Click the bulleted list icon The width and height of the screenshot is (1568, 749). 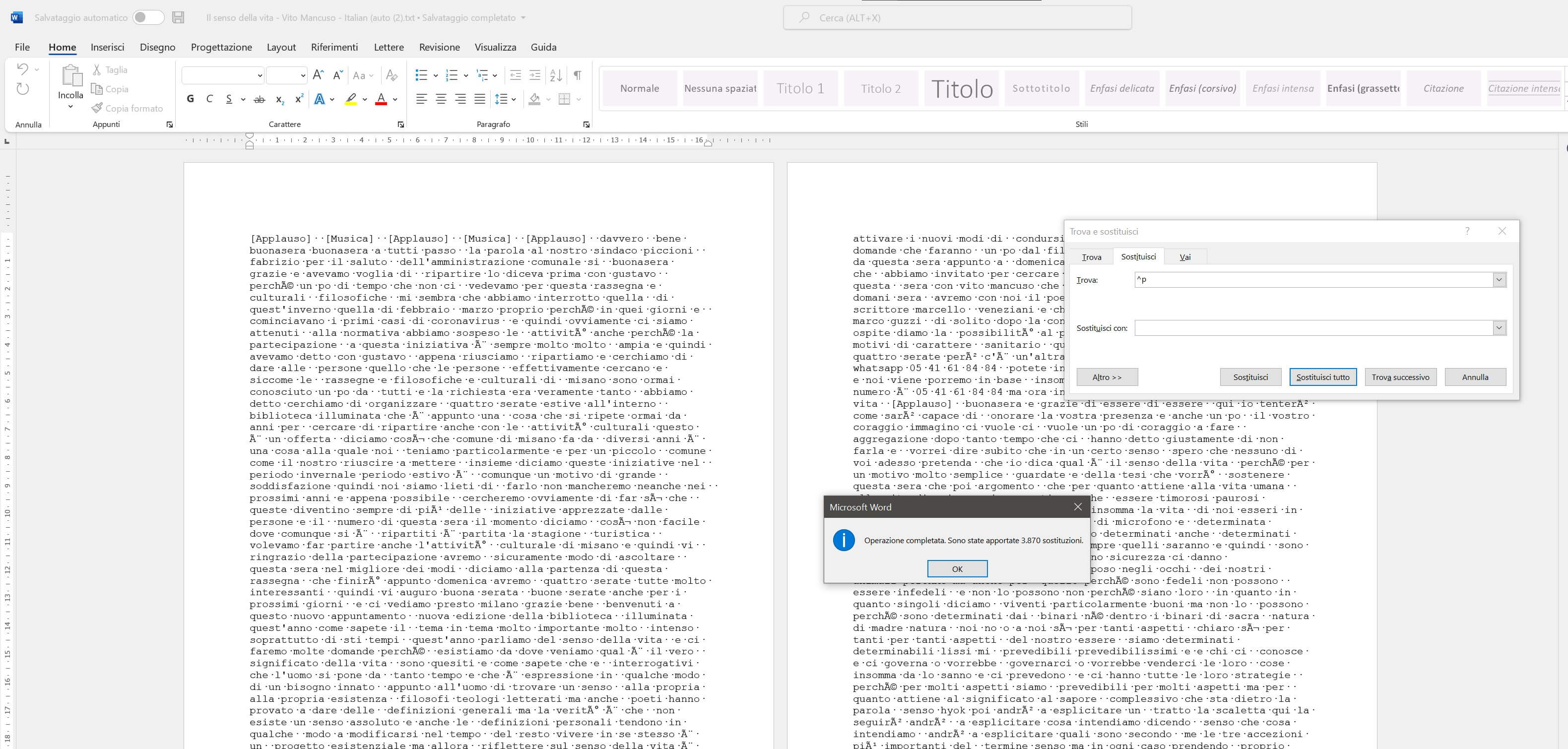pyautogui.click(x=421, y=75)
